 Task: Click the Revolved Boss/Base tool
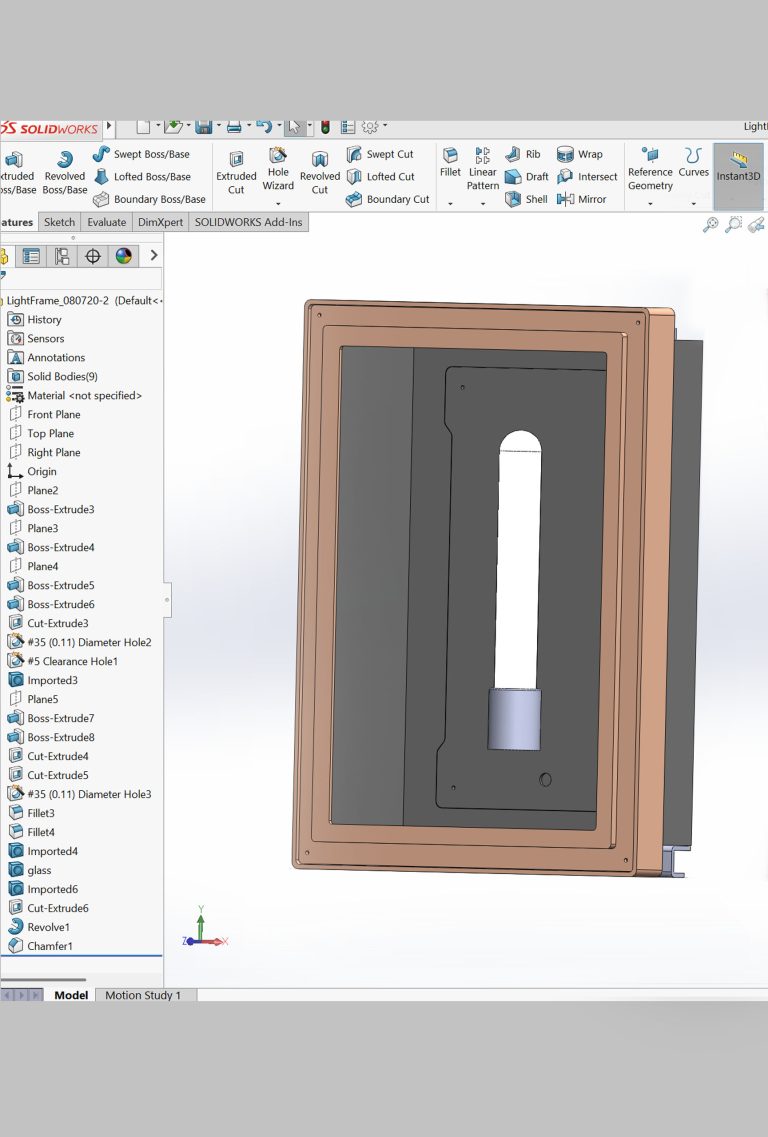[x=65, y=172]
